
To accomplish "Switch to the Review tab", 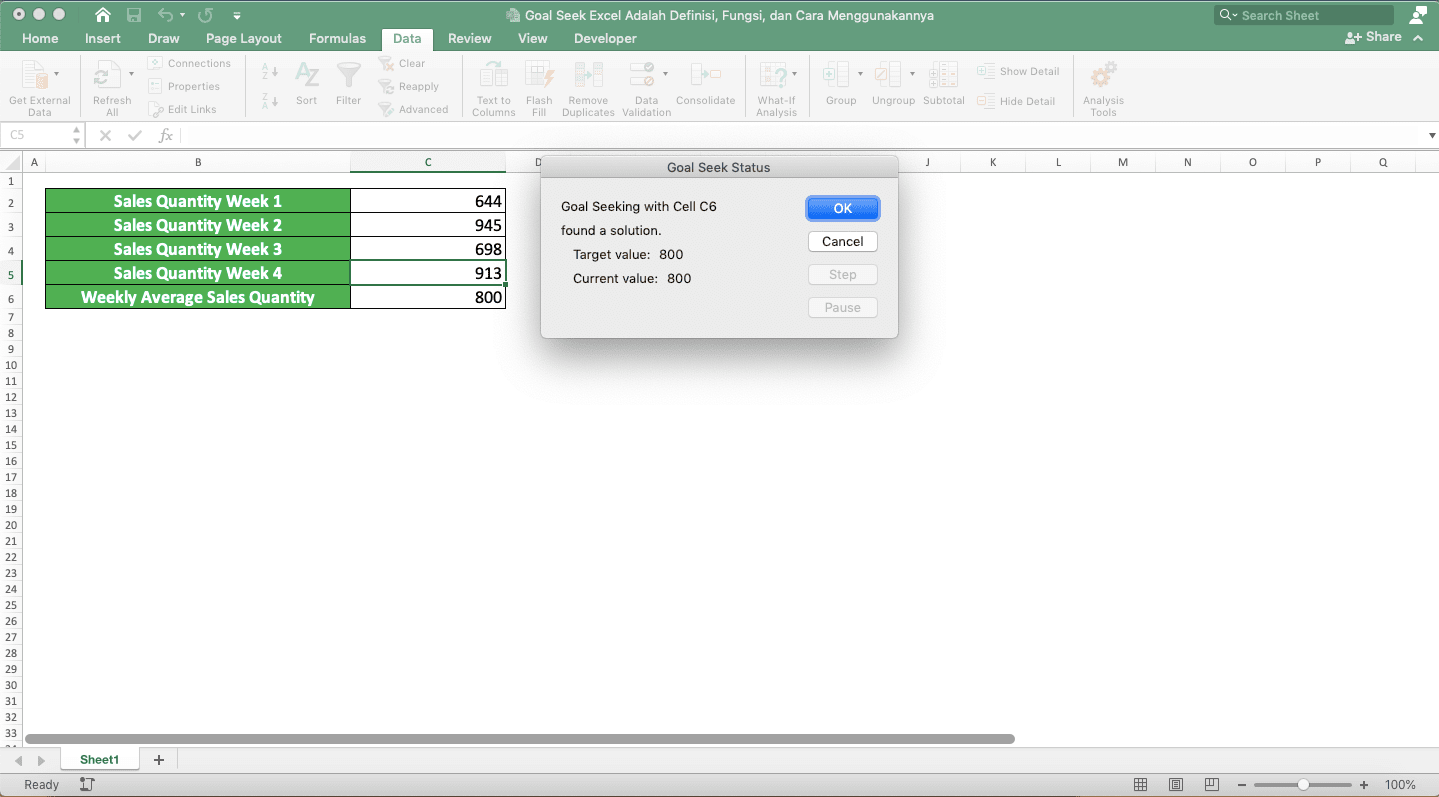I will pyautogui.click(x=470, y=38).
